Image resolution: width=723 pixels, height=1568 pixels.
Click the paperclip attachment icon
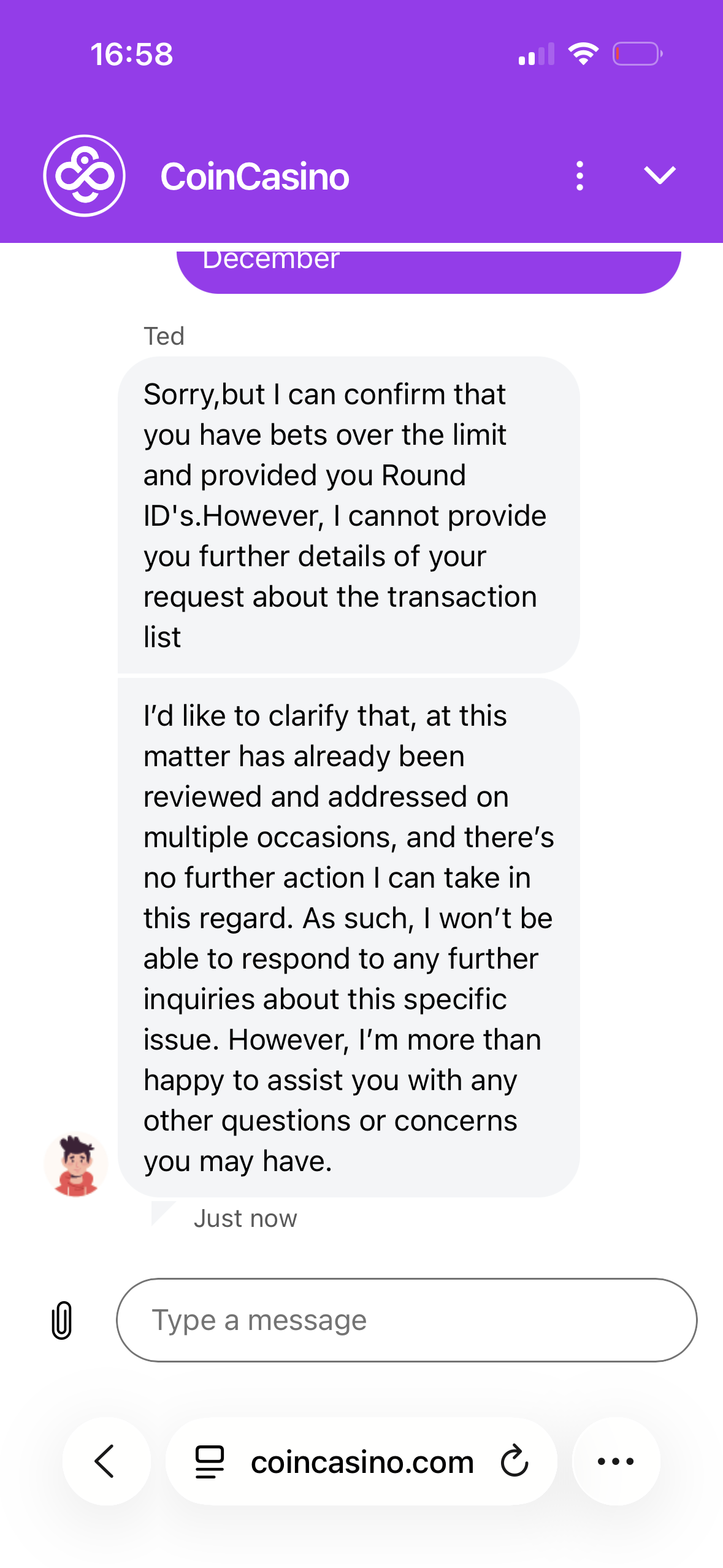pyautogui.click(x=62, y=1320)
